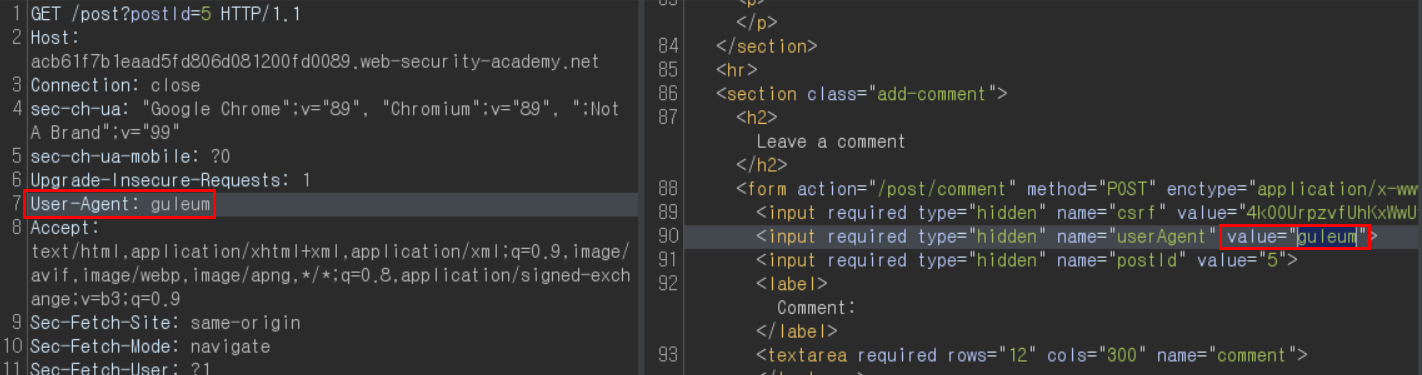
Task: Click the section class="add-comment" line
Action: (x=862, y=94)
